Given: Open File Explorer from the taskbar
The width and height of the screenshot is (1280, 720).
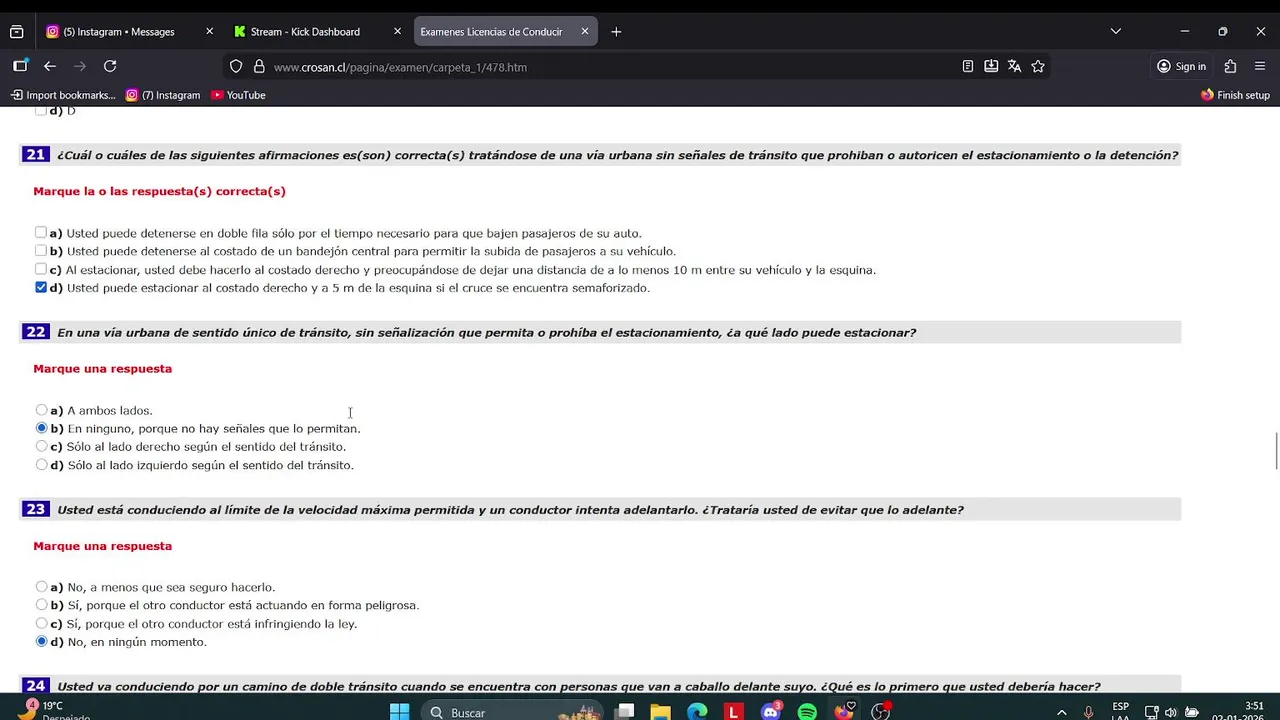Looking at the screenshot, I should point(660,712).
